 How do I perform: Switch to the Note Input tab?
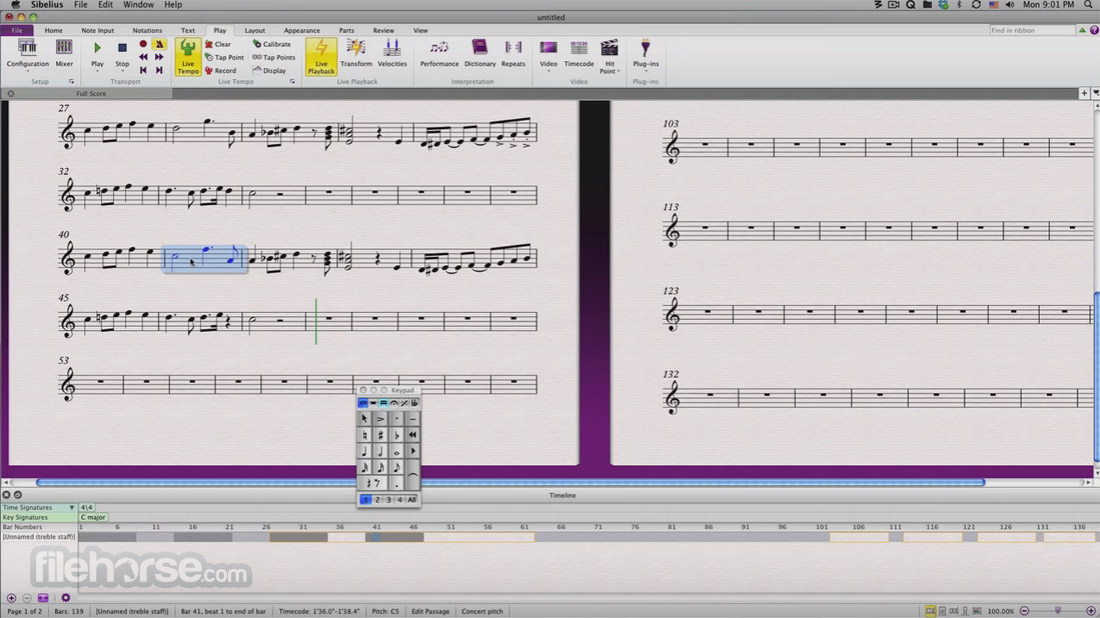98,30
